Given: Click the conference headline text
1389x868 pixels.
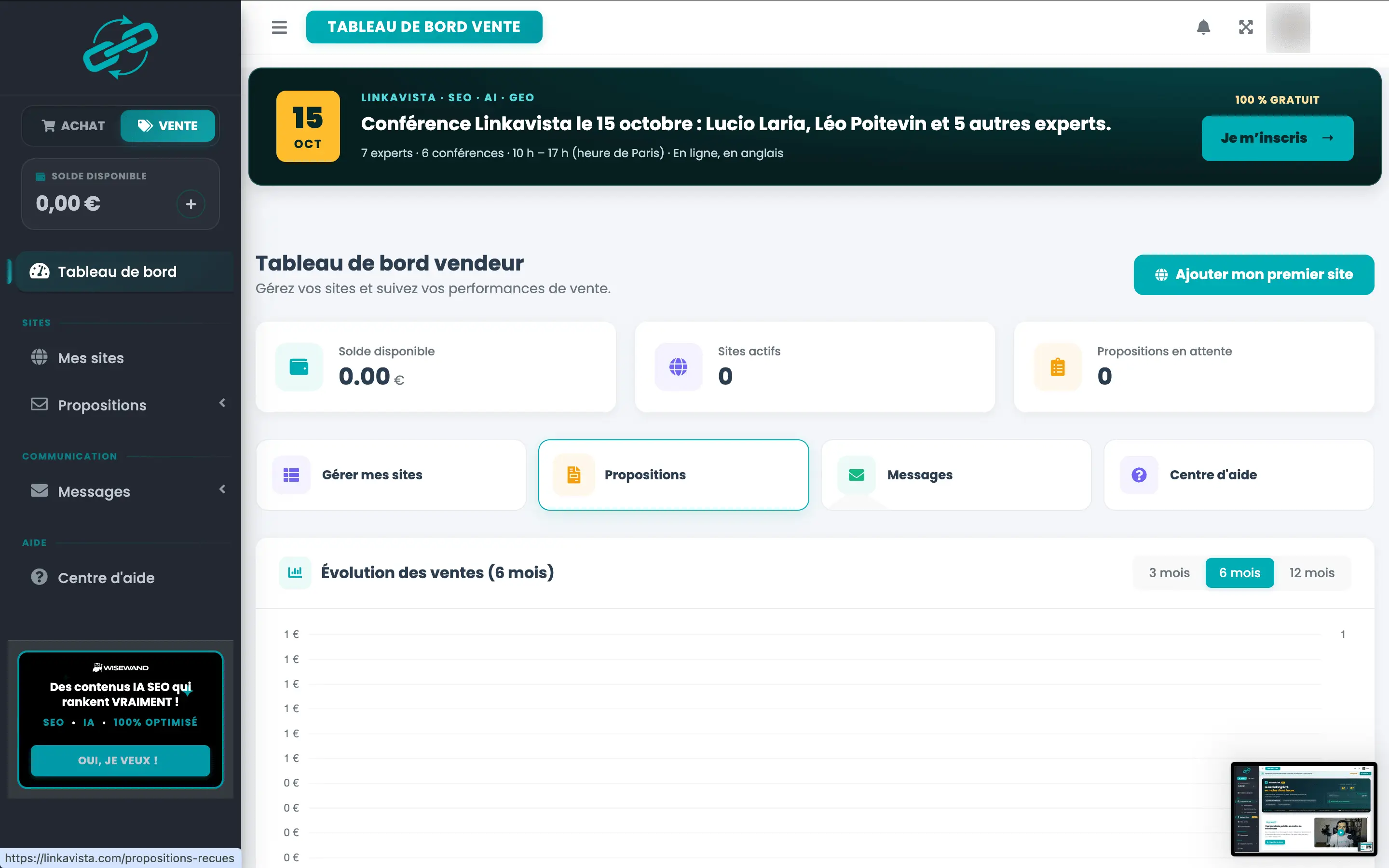Looking at the screenshot, I should coord(736,123).
